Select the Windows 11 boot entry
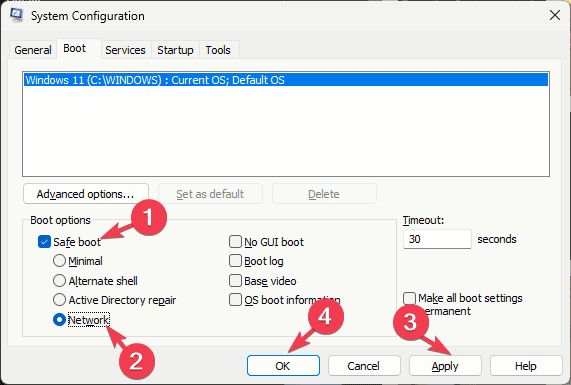Image resolution: width=571 pixels, height=385 pixels. click(286, 80)
